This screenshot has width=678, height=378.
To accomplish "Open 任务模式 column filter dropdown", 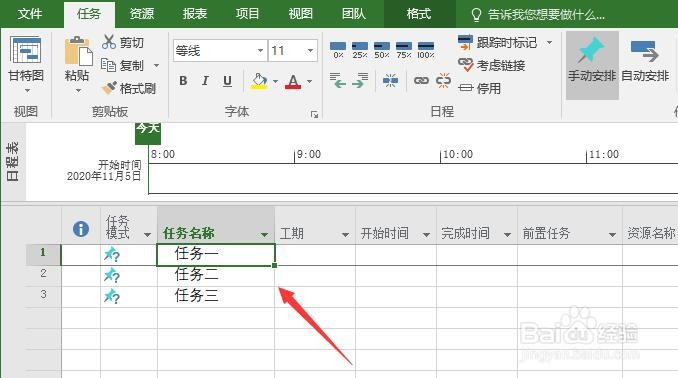I will point(147,235).
